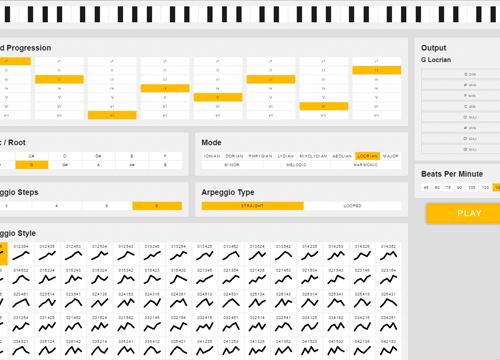
Task: Click highlighted VI chord in seventh progression column
Action: (324, 106)
